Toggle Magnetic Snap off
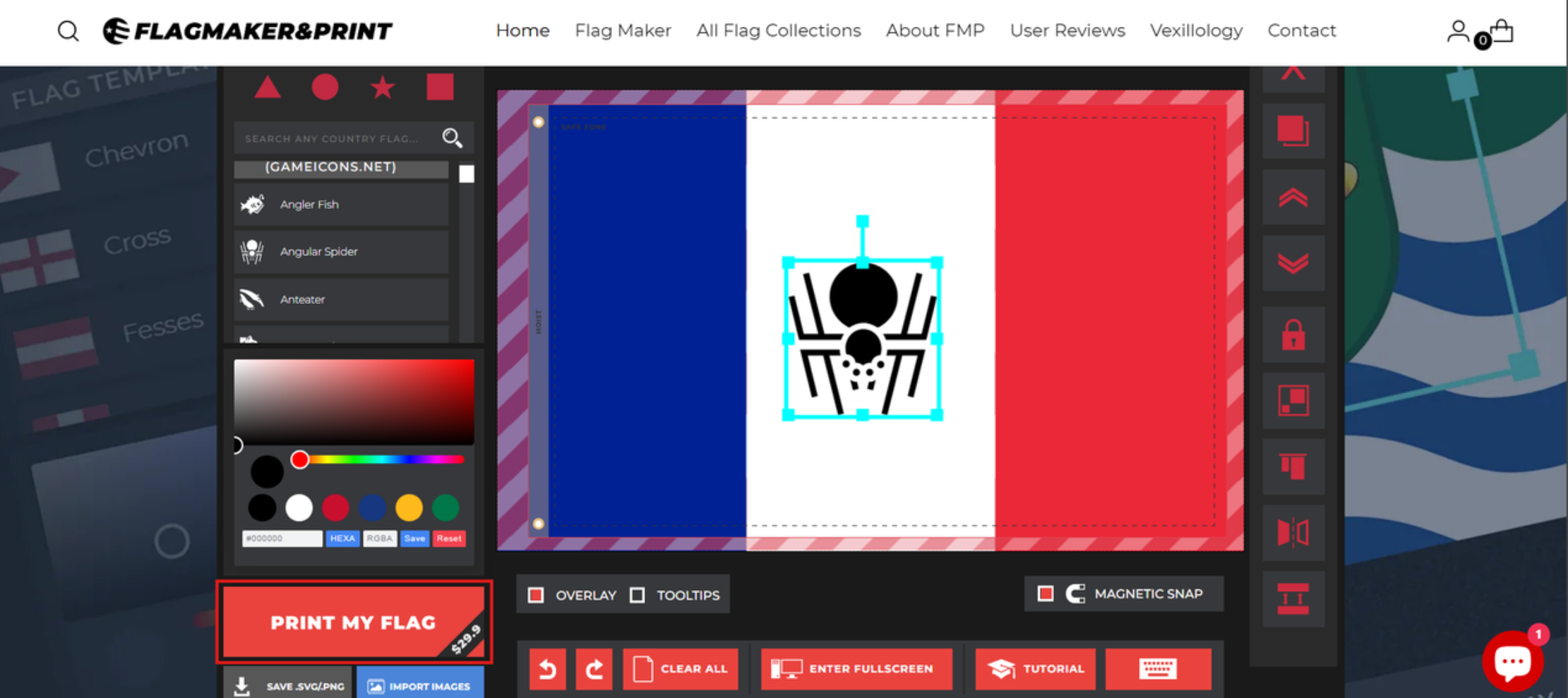 1044,594
